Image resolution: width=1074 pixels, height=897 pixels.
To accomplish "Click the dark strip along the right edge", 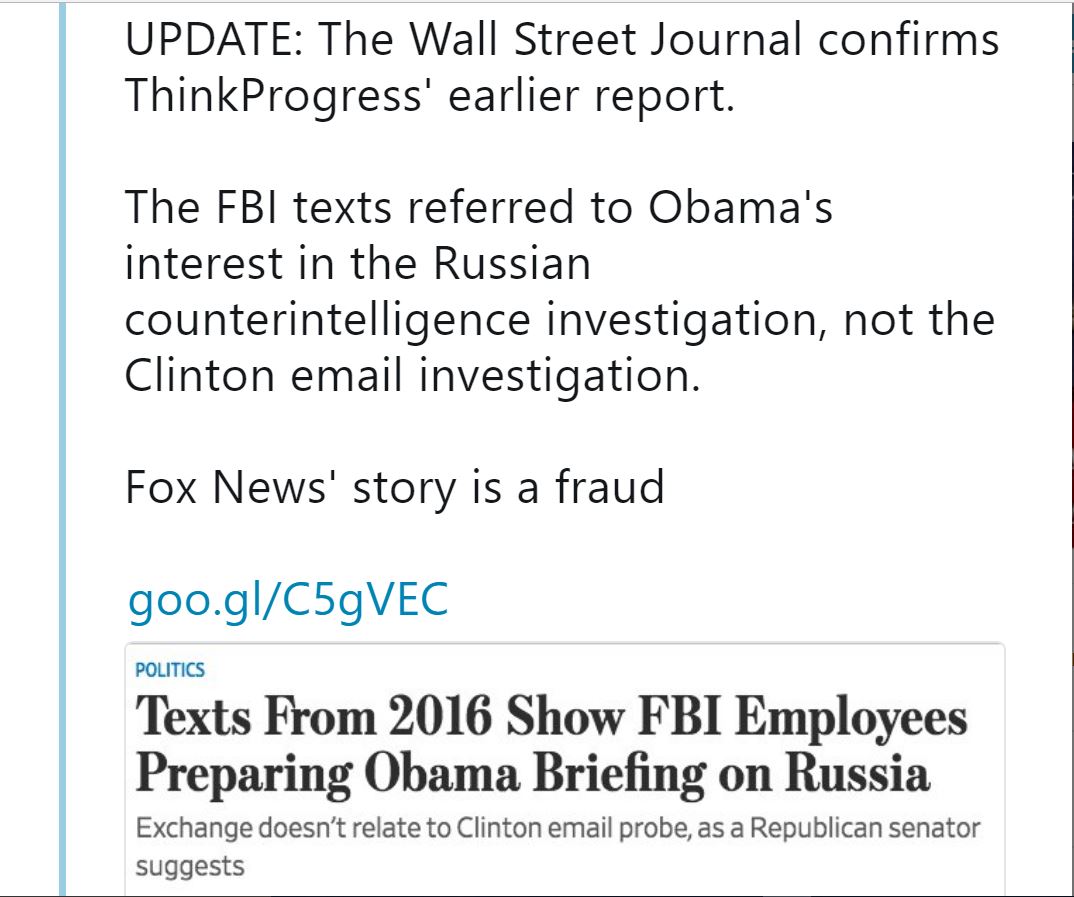I will click(1071, 448).
